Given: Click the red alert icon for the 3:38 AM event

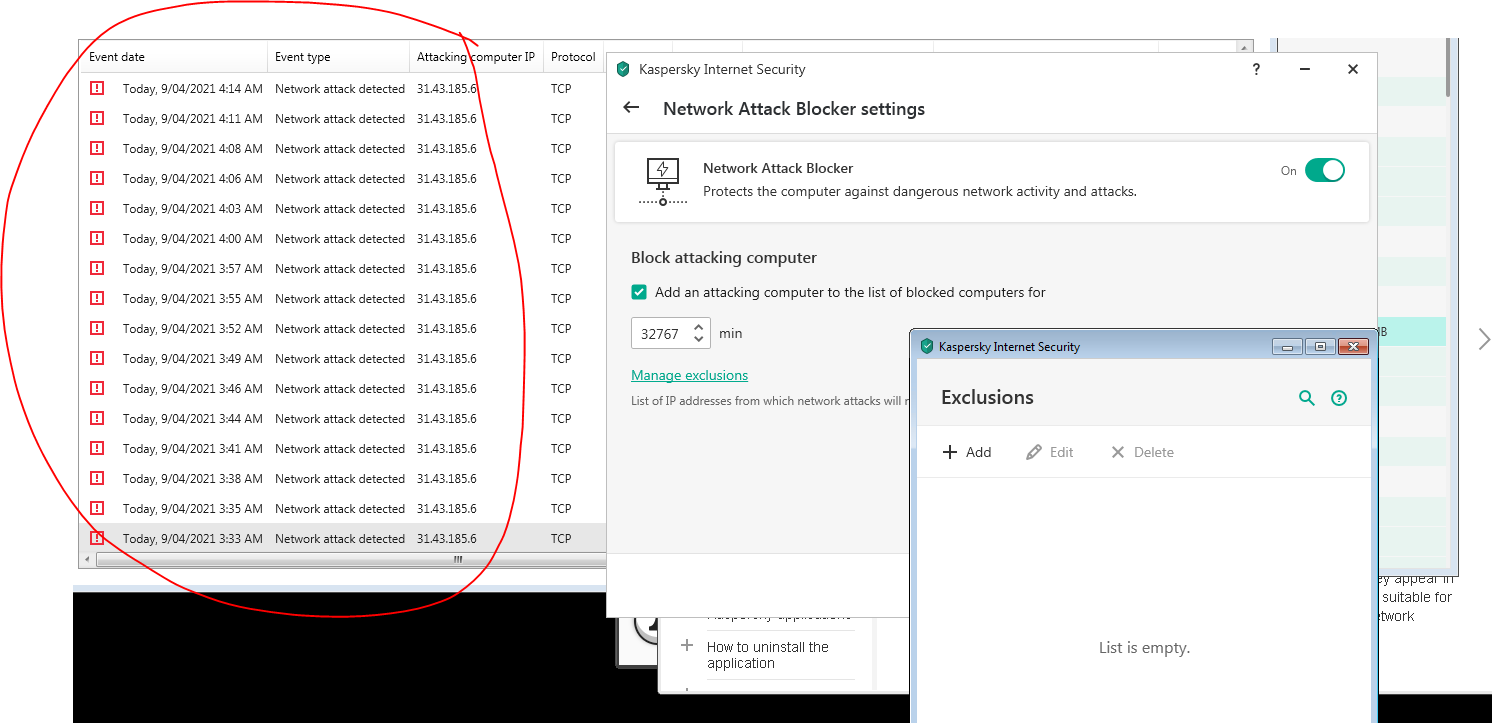Looking at the screenshot, I should pos(97,478).
